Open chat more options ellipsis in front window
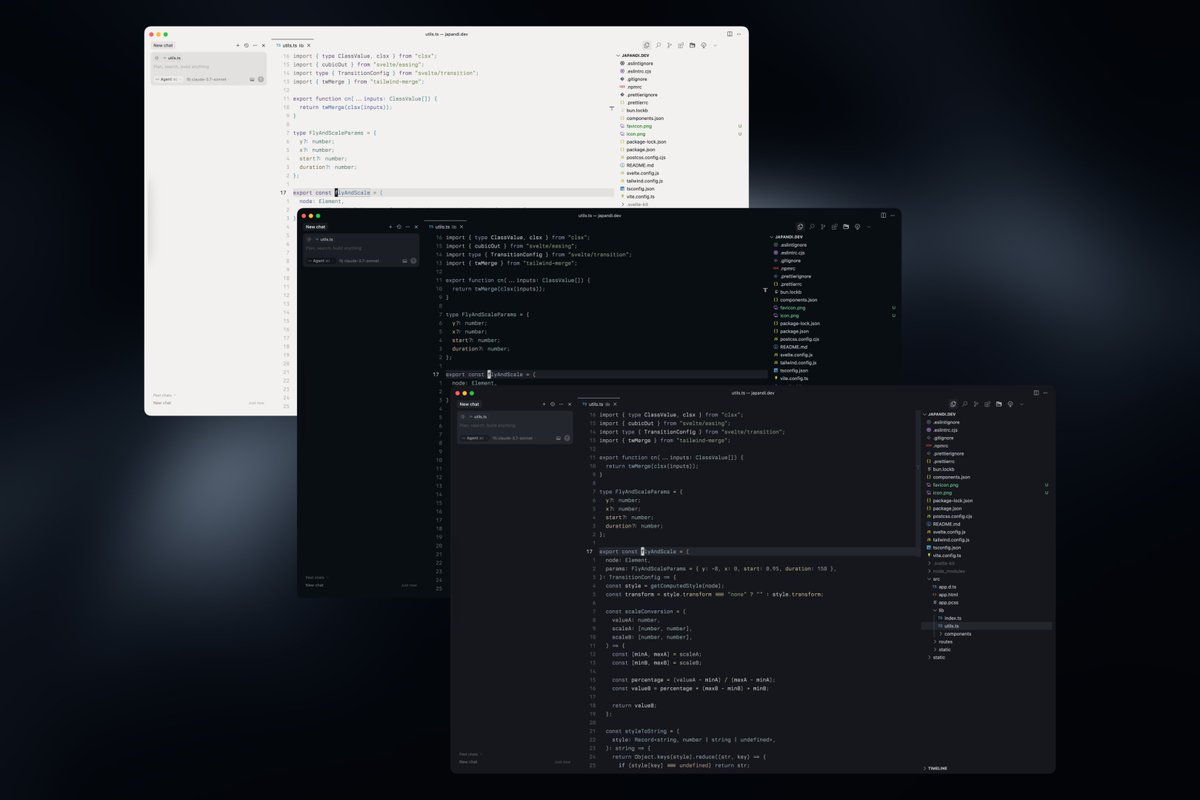 click(561, 404)
